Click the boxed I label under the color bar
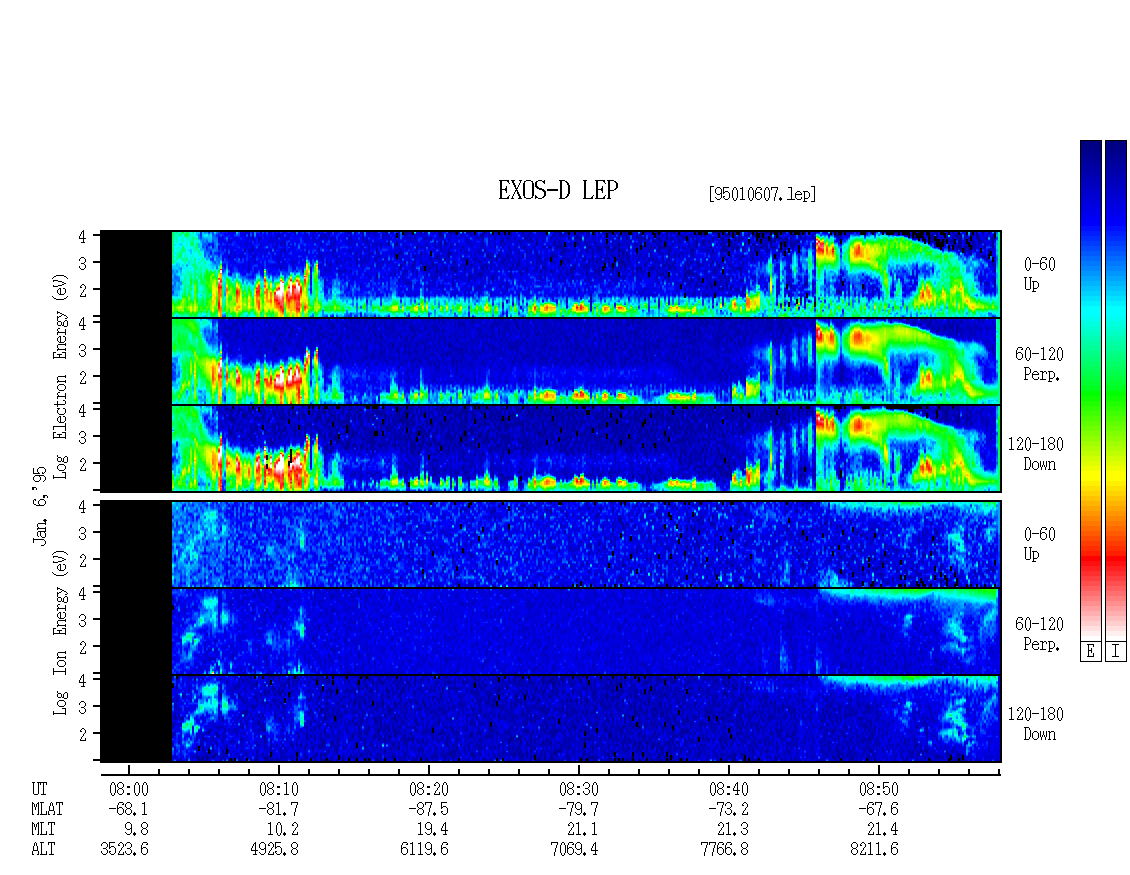This screenshot has width=1130, height=875. tap(1116, 651)
